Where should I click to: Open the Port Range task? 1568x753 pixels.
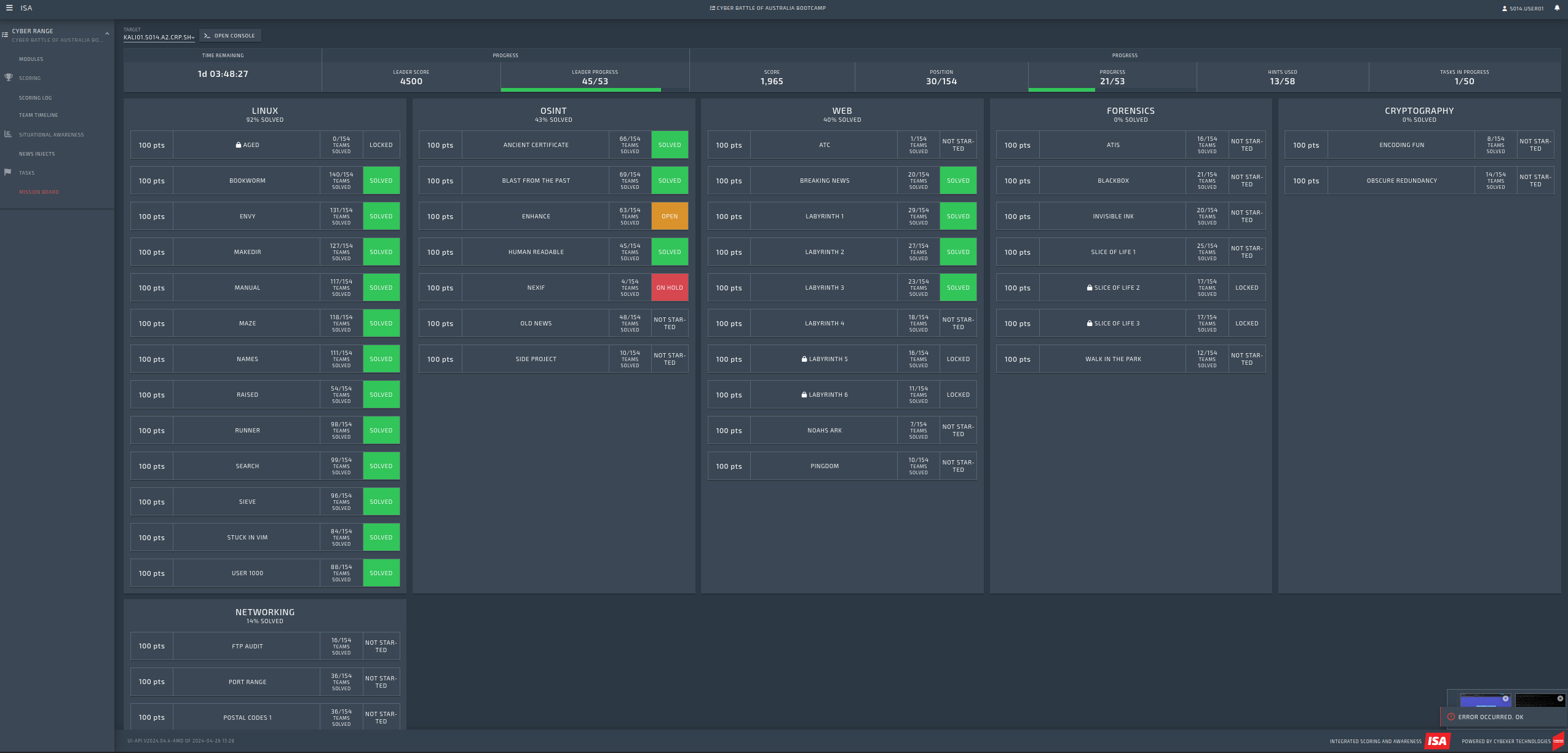[265, 682]
